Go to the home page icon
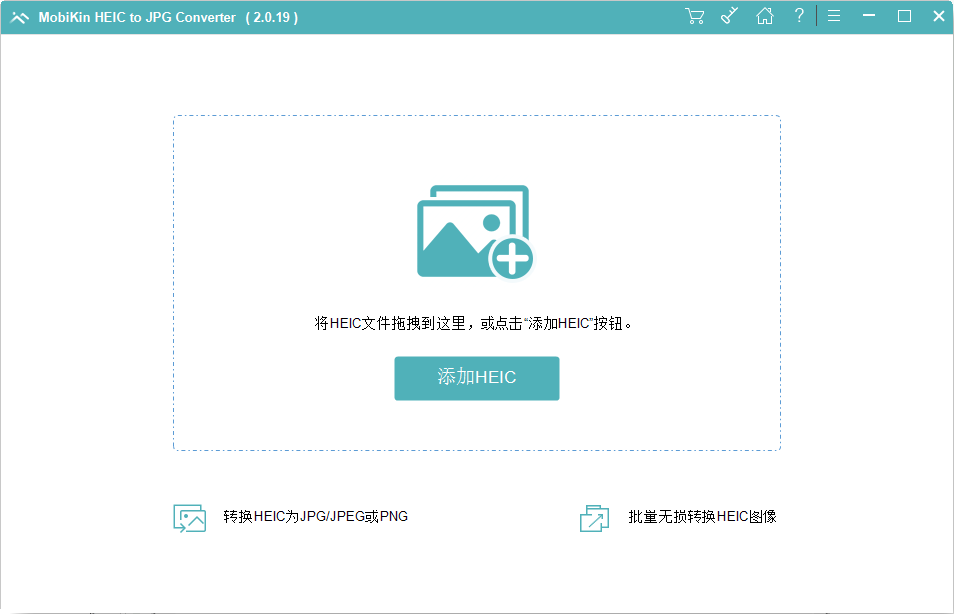 tap(765, 16)
